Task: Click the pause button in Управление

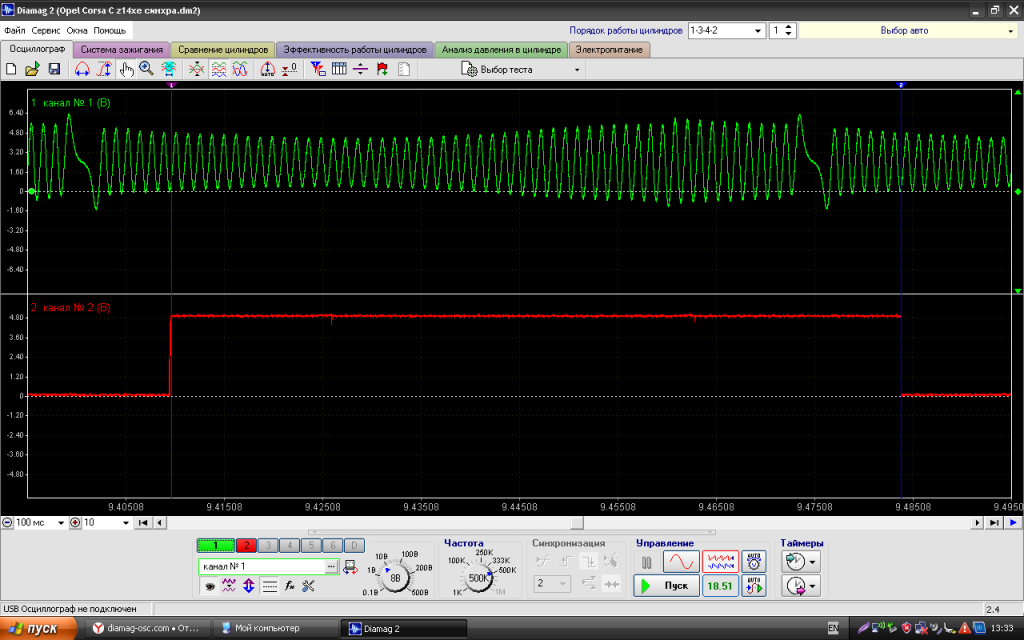Action: (647, 562)
